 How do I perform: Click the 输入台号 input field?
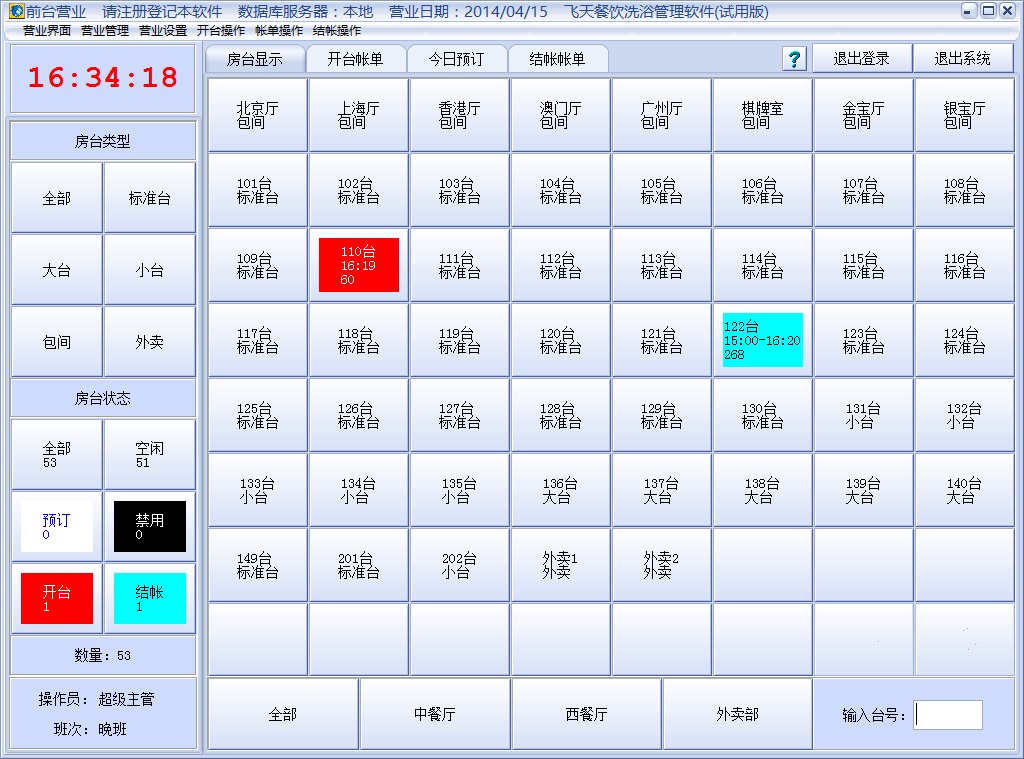[x=947, y=715]
